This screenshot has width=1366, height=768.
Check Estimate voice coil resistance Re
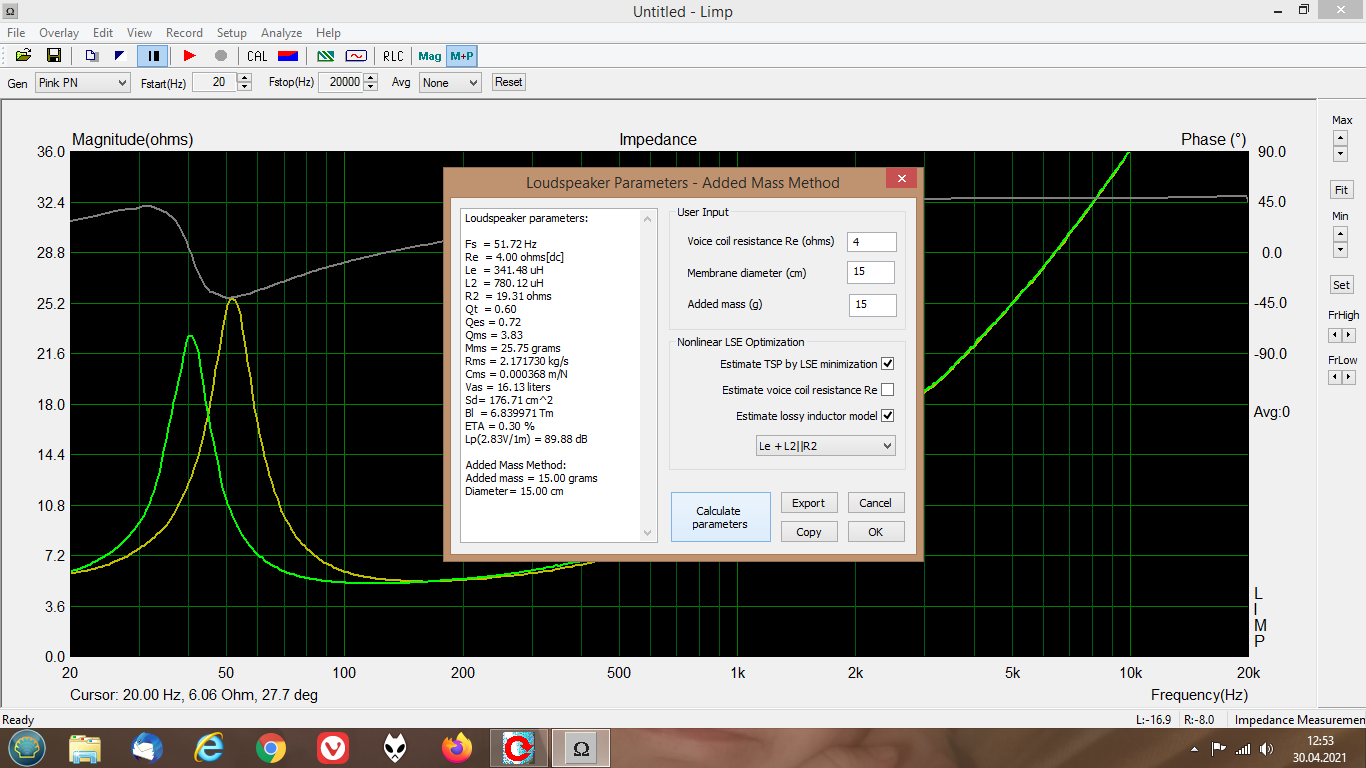pyautogui.click(x=887, y=390)
